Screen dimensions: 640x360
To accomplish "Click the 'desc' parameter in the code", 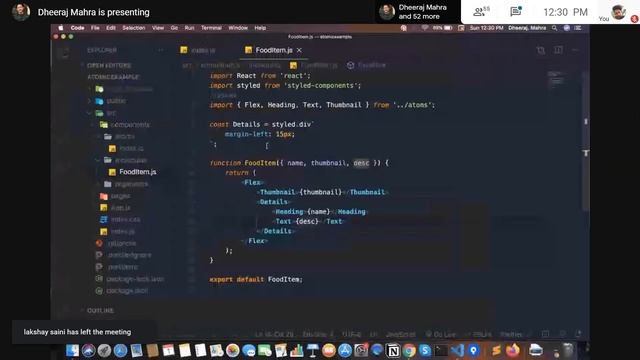I will pyautogui.click(x=361, y=163).
